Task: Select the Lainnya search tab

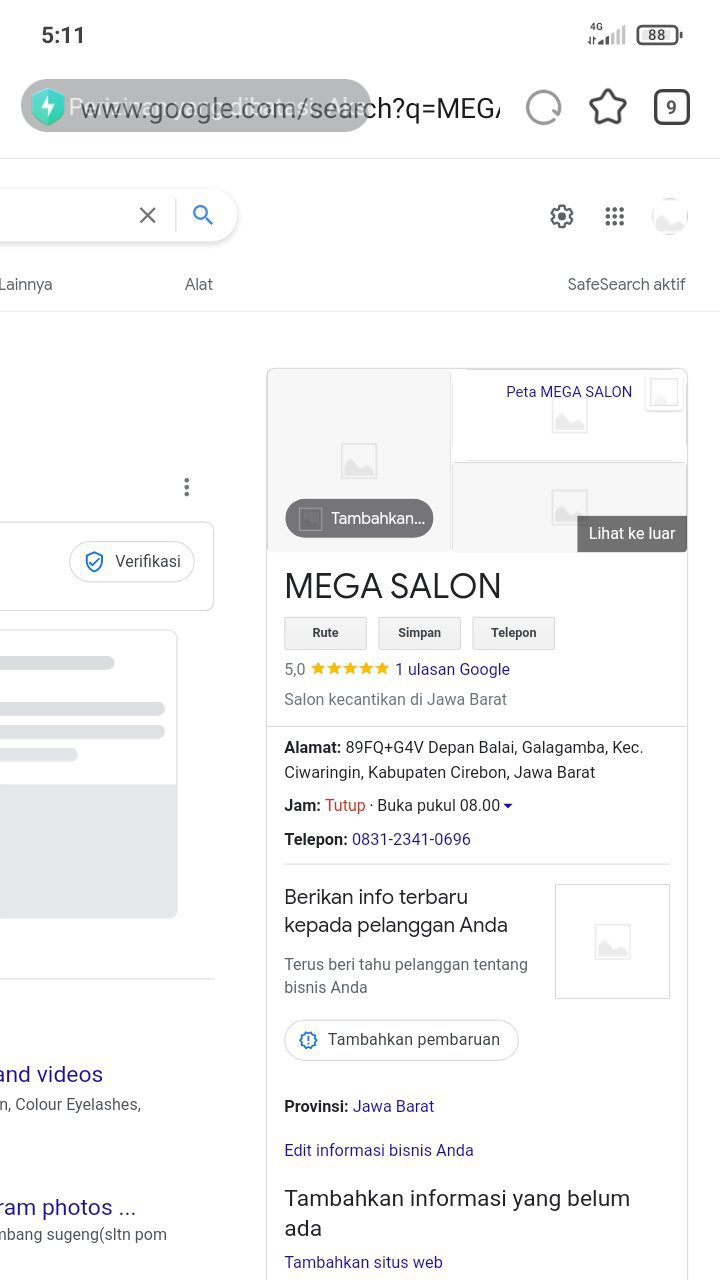Action: pos(26,284)
